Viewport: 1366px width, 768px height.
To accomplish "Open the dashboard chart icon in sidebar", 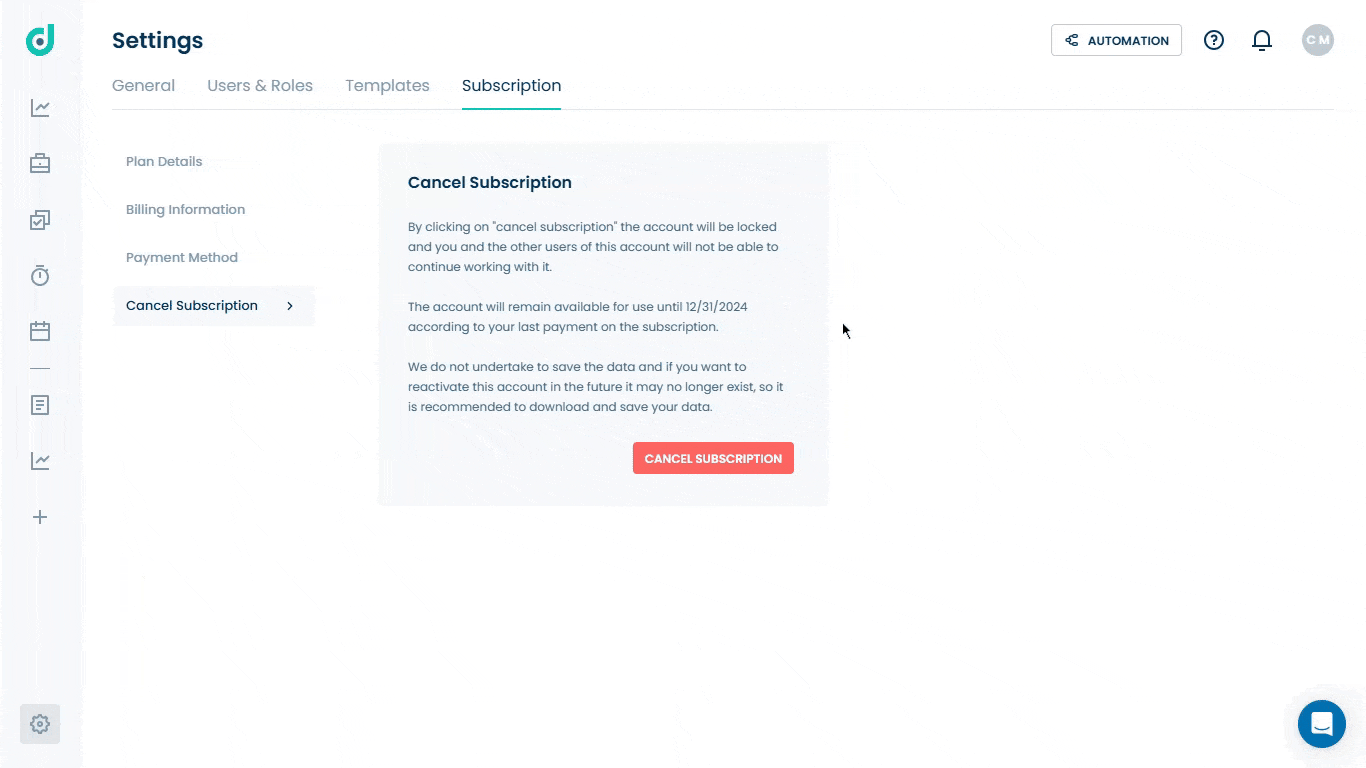I will tap(40, 108).
